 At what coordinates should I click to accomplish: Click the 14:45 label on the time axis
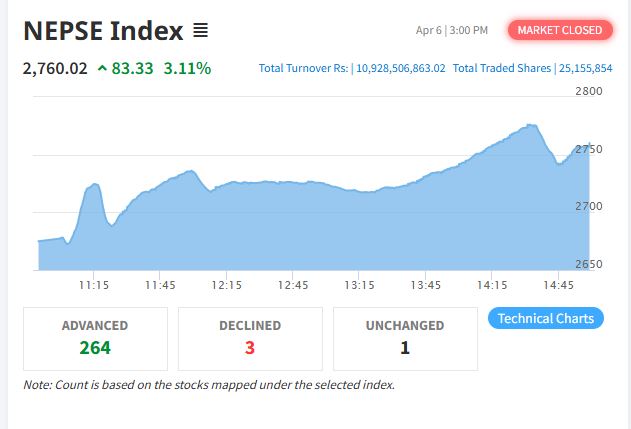pos(558,284)
